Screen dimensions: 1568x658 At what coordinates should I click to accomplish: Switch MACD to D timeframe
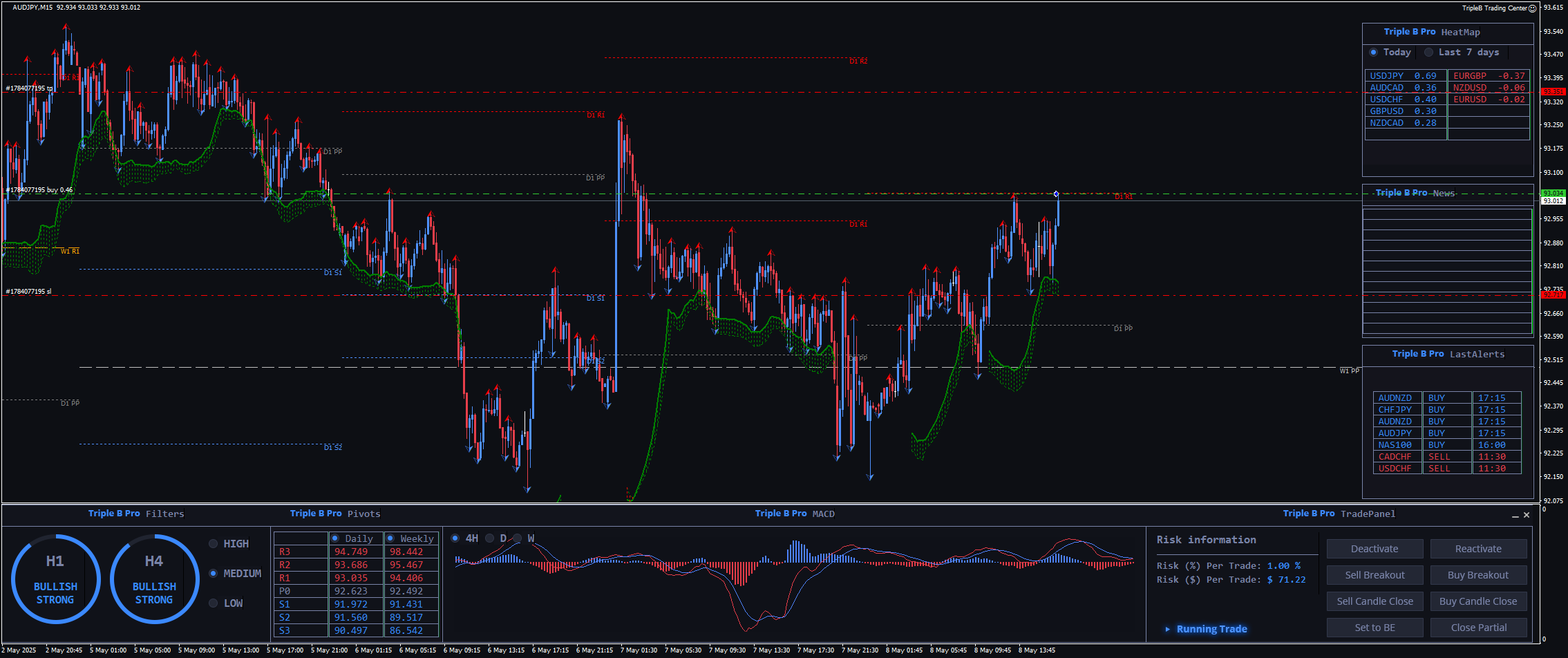490,538
